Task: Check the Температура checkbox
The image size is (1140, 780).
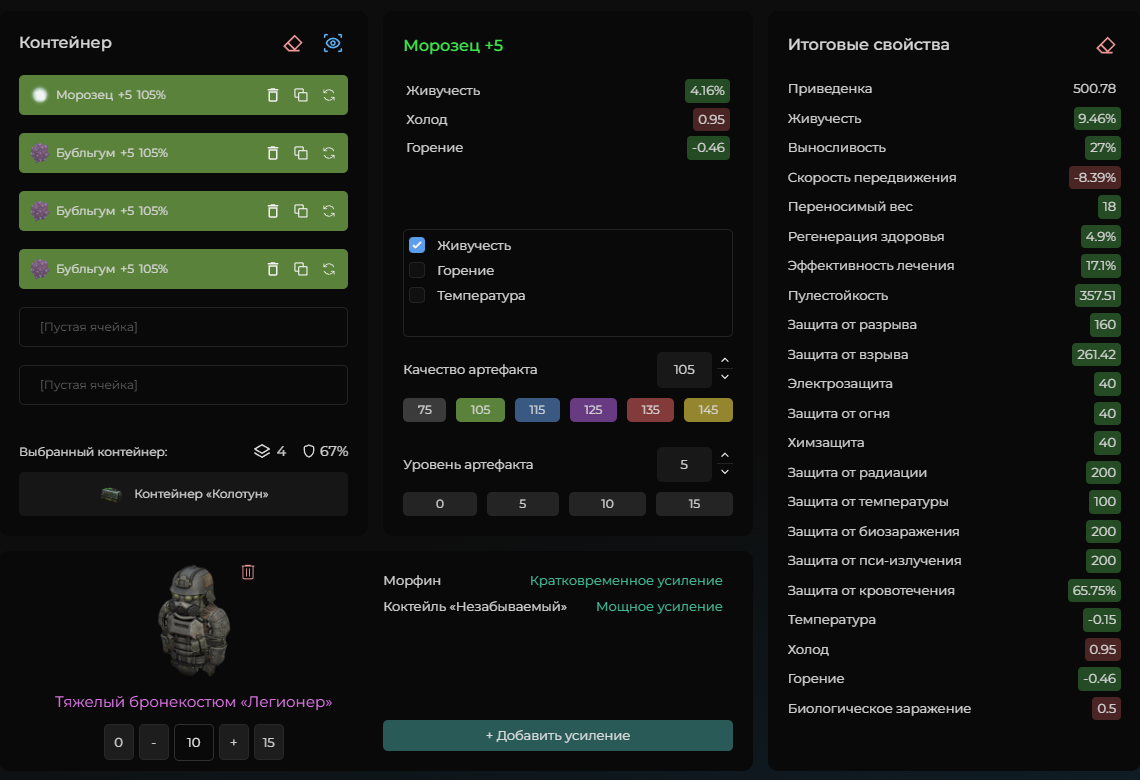Action: coord(417,294)
